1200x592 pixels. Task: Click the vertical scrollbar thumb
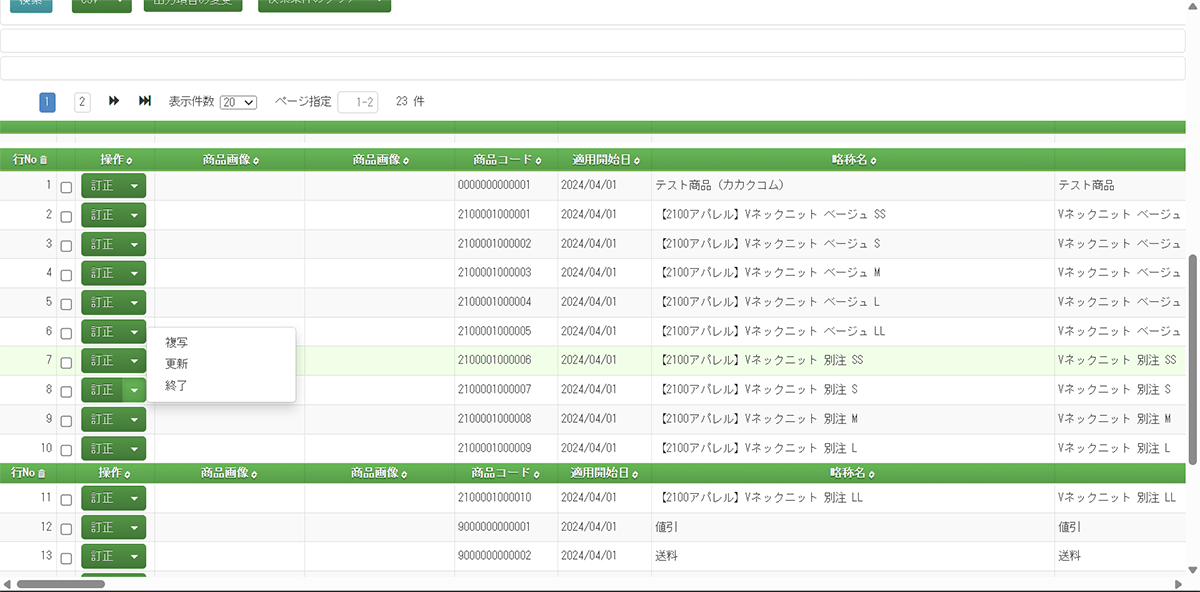(1192, 358)
